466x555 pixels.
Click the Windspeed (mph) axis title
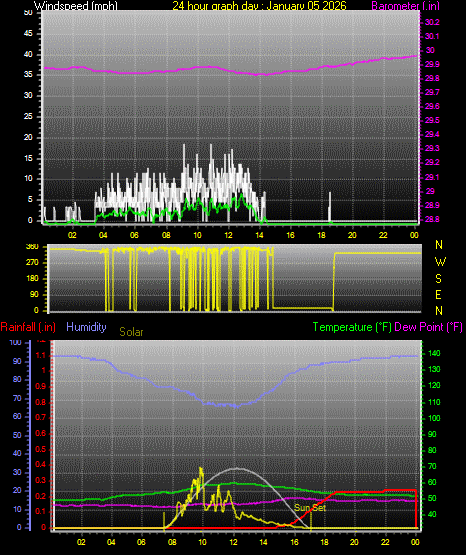click(76, 6)
